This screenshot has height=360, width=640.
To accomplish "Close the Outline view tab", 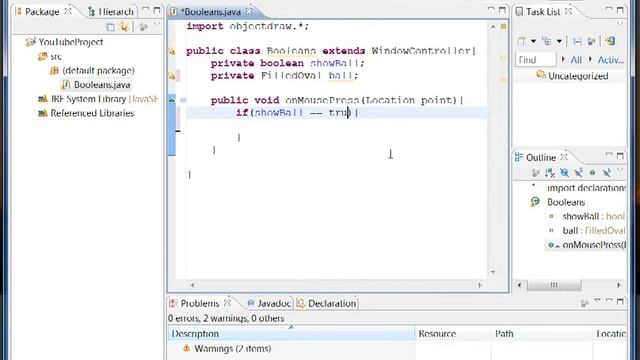I will pos(564,157).
